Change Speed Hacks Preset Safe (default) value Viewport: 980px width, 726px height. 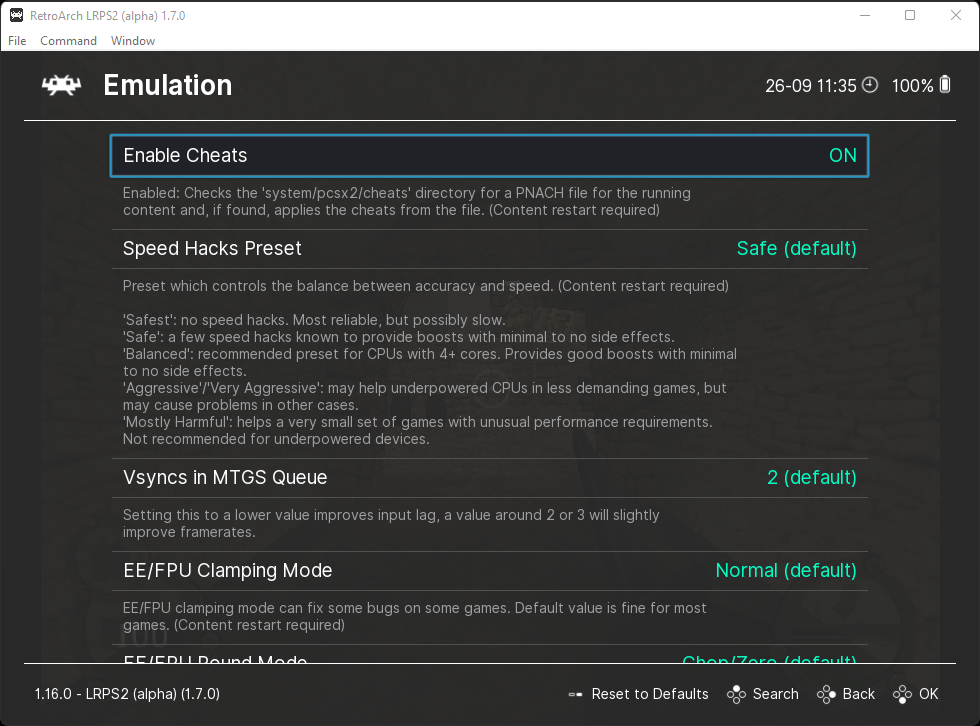[x=796, y=248]
